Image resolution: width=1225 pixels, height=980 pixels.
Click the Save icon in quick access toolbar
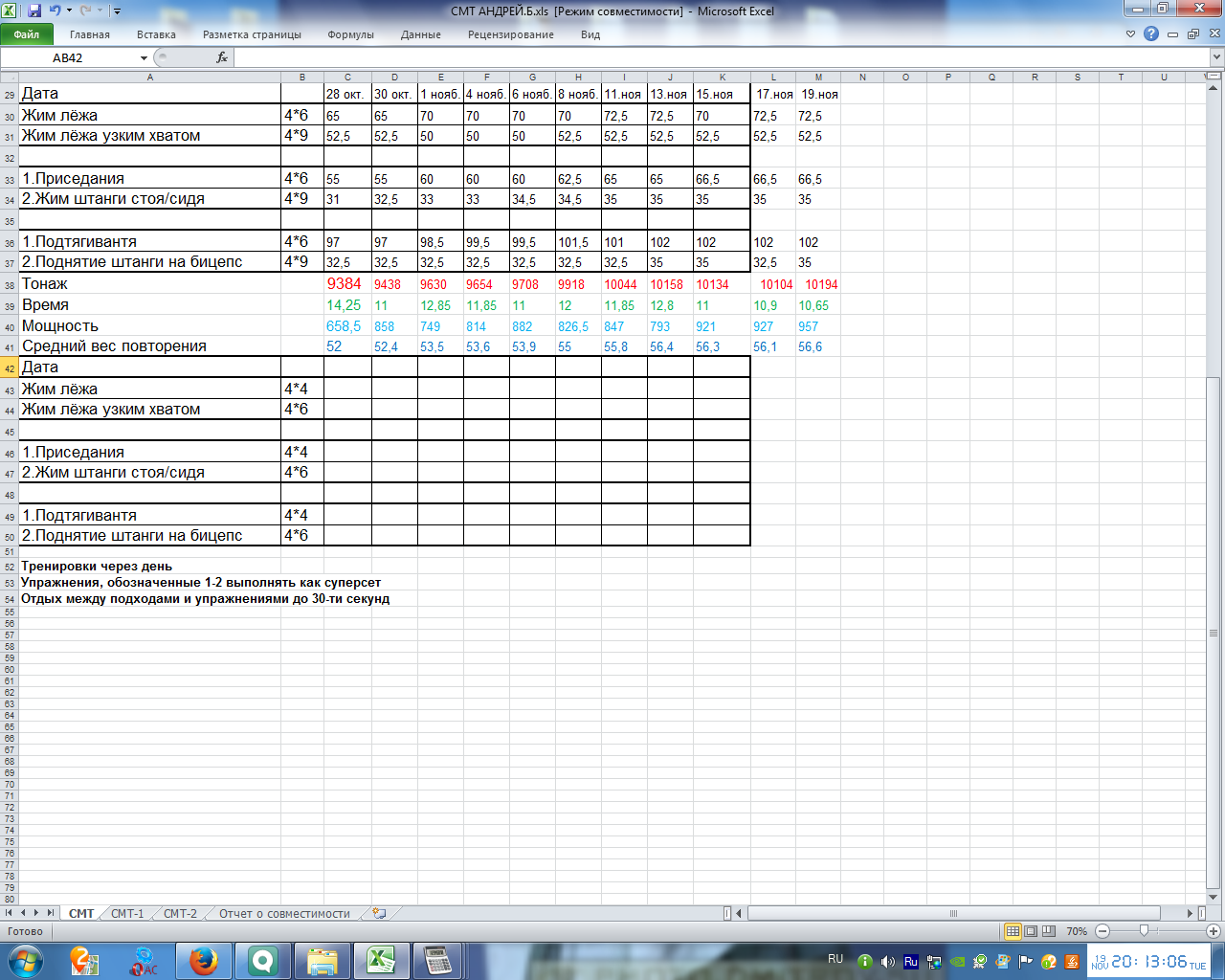click(x=34, y=11)
